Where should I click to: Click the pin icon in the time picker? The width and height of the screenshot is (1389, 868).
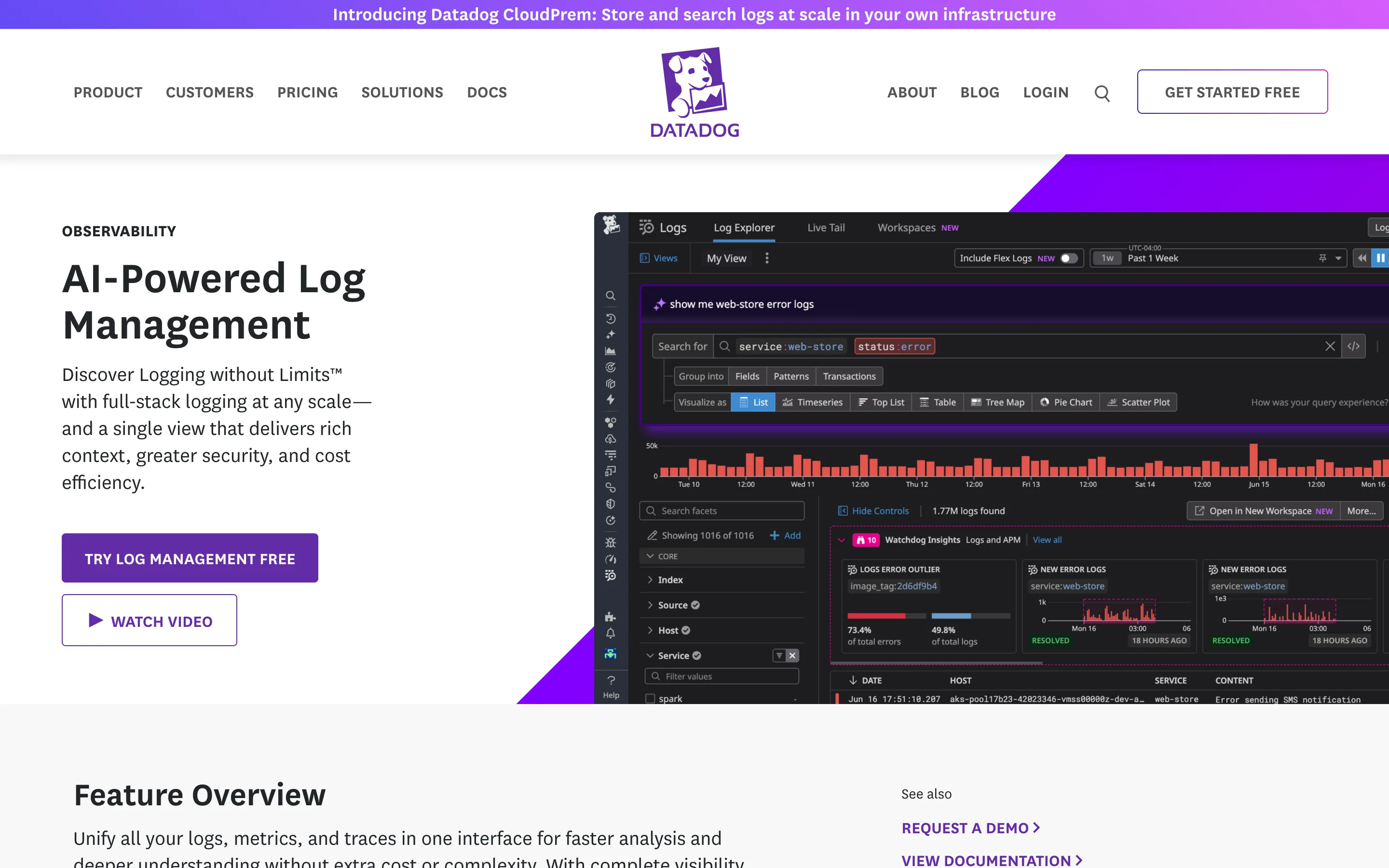pyautogui.click(x=1322, y=258)
